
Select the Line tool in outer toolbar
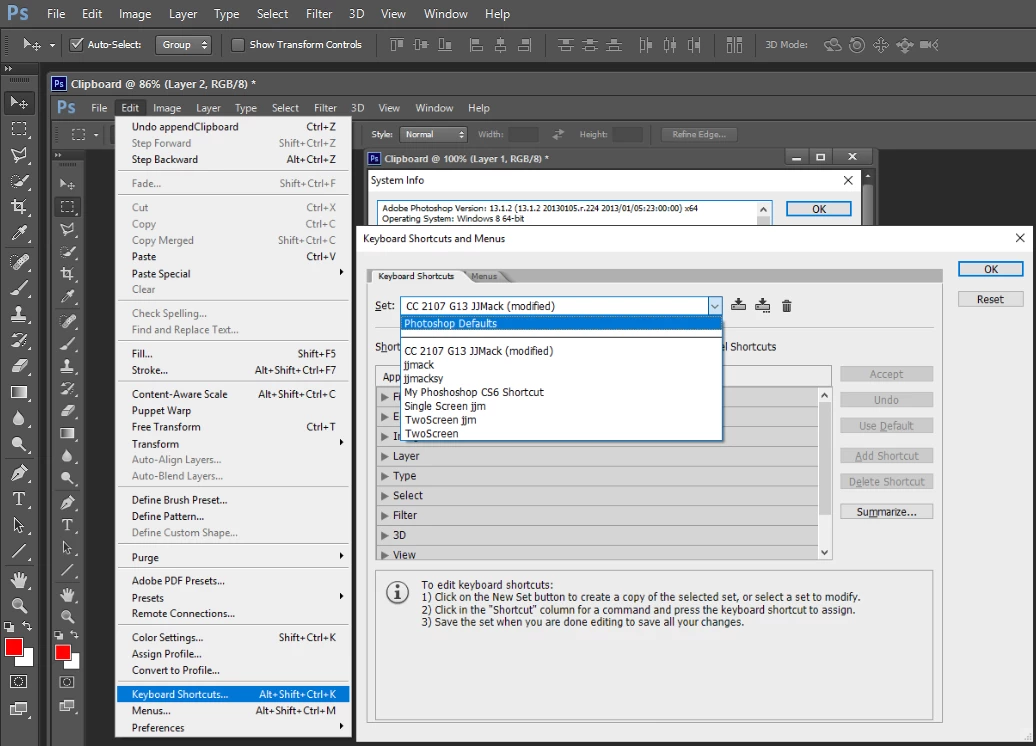(x=19, y=551)
